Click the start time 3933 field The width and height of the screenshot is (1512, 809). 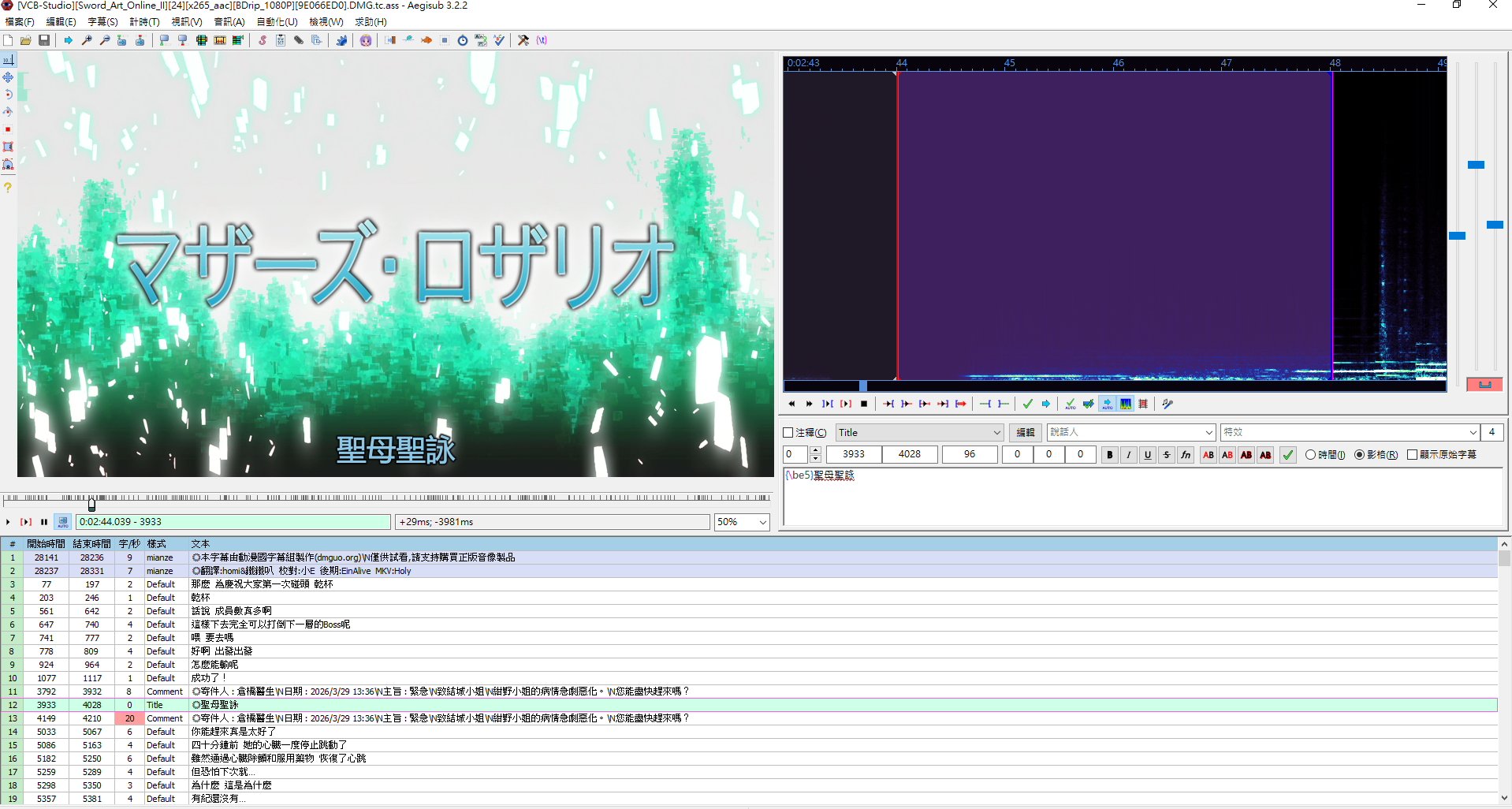854,455
